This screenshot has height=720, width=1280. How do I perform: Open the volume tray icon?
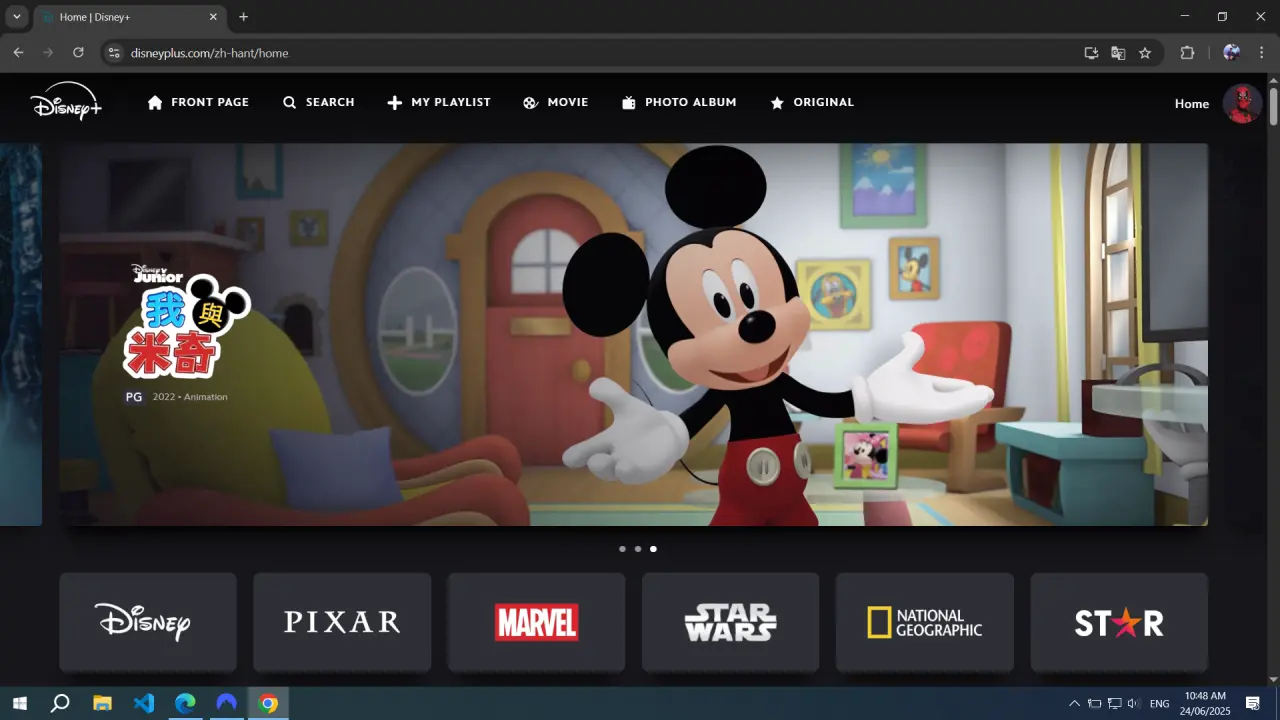tap(1134, 704)
